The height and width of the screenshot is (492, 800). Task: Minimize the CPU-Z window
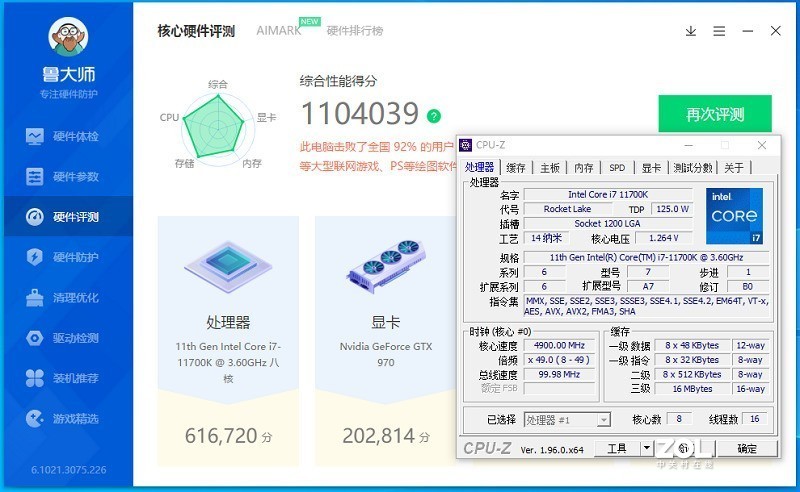pos(688,145)
